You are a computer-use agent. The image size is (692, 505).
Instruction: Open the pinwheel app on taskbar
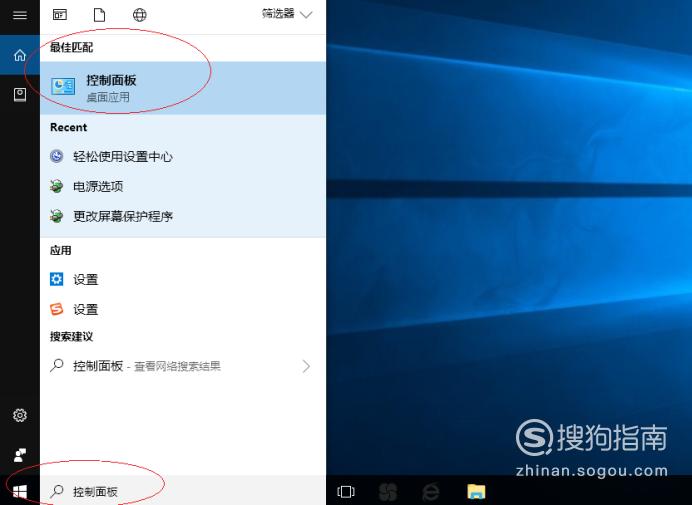point(388,491)
